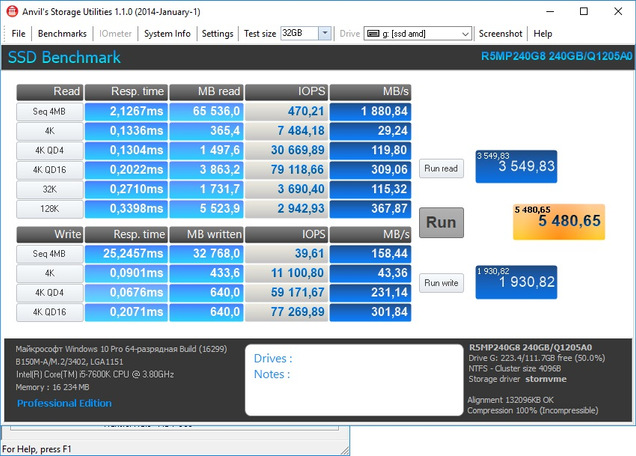Click the write score 1 930,82 box

(x=516, y=282)
